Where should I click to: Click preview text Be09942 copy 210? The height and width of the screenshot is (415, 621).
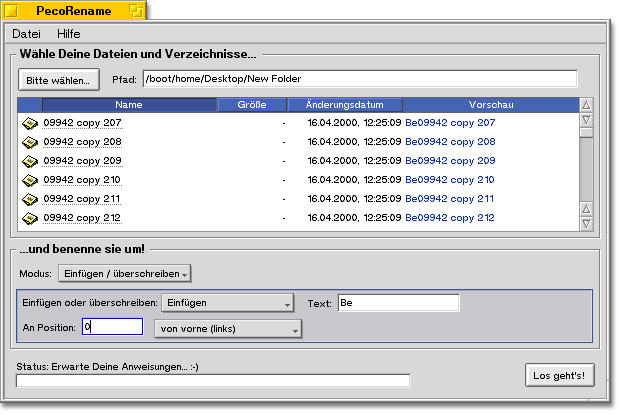[x=450, y=180]
